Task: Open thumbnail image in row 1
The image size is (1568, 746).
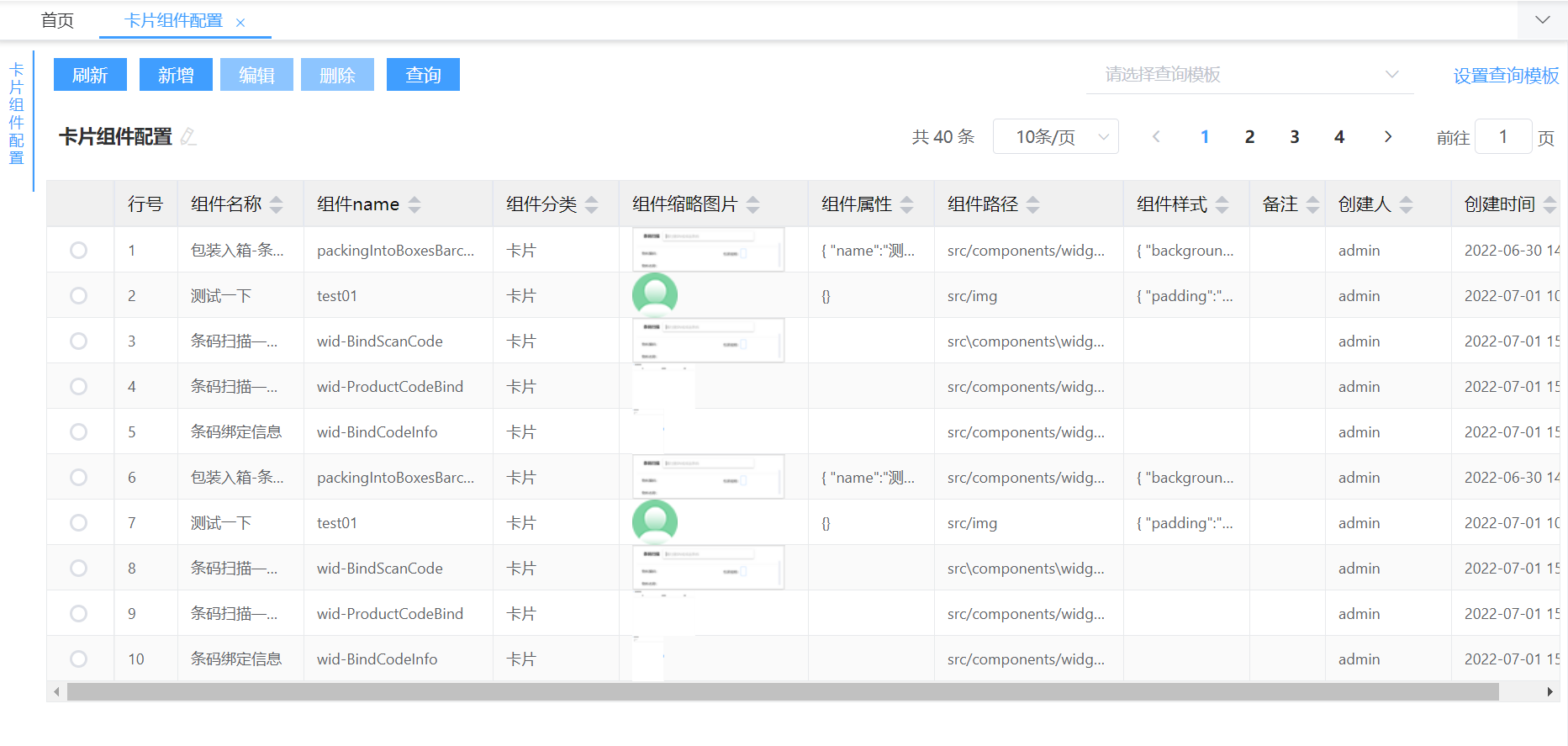Action: (708, 250)
